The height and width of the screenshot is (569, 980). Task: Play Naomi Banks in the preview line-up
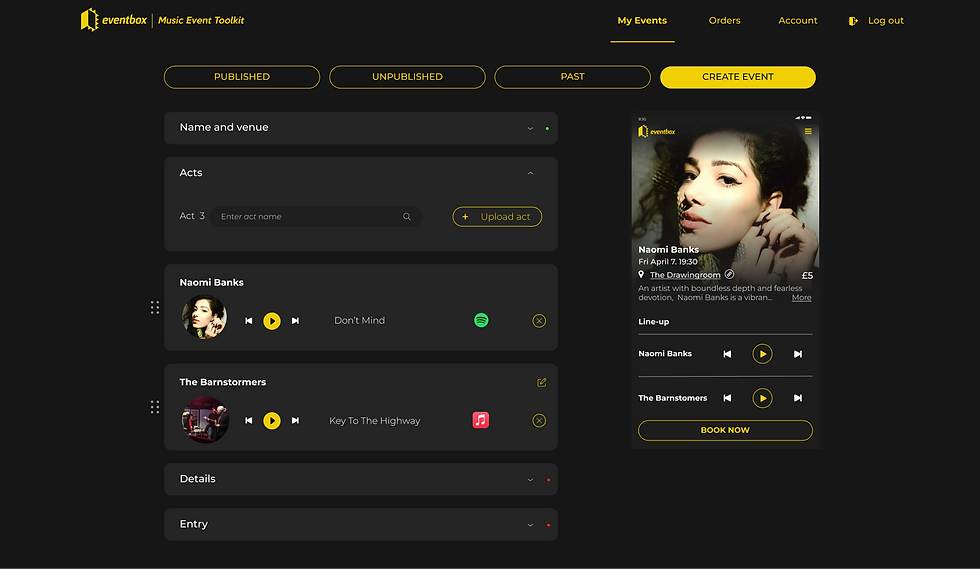762,354
